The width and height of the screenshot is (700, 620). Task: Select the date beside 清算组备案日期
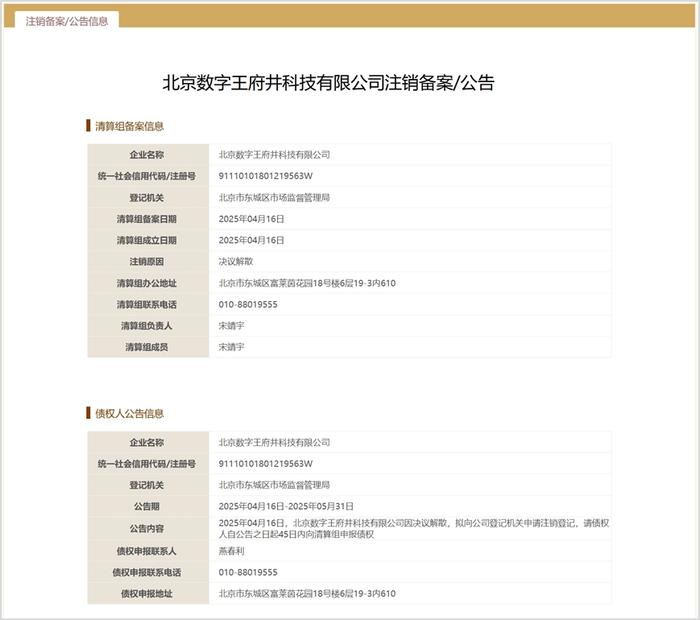click(x=251, y=219)
